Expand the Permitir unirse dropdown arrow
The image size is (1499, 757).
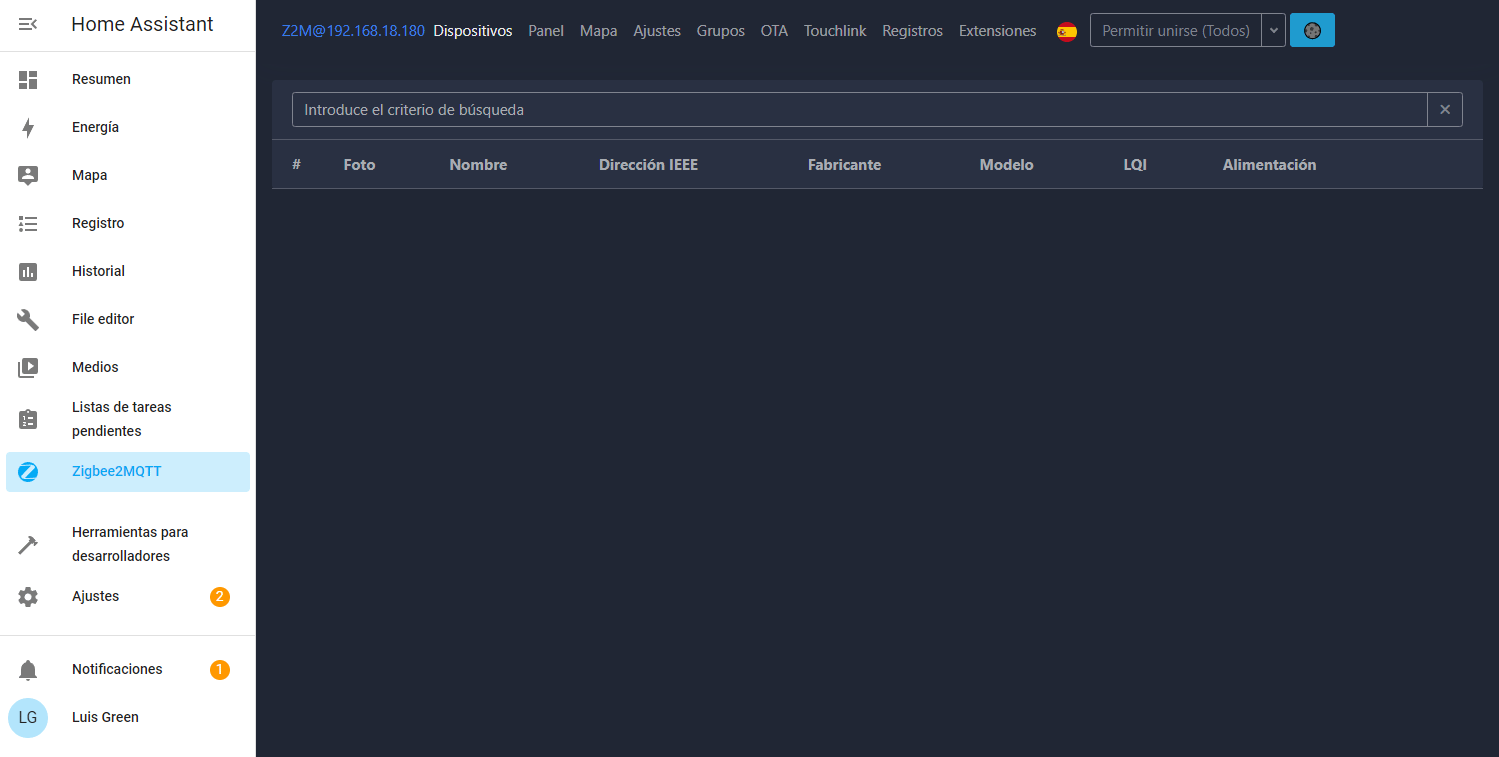(x=1273, y=31)
